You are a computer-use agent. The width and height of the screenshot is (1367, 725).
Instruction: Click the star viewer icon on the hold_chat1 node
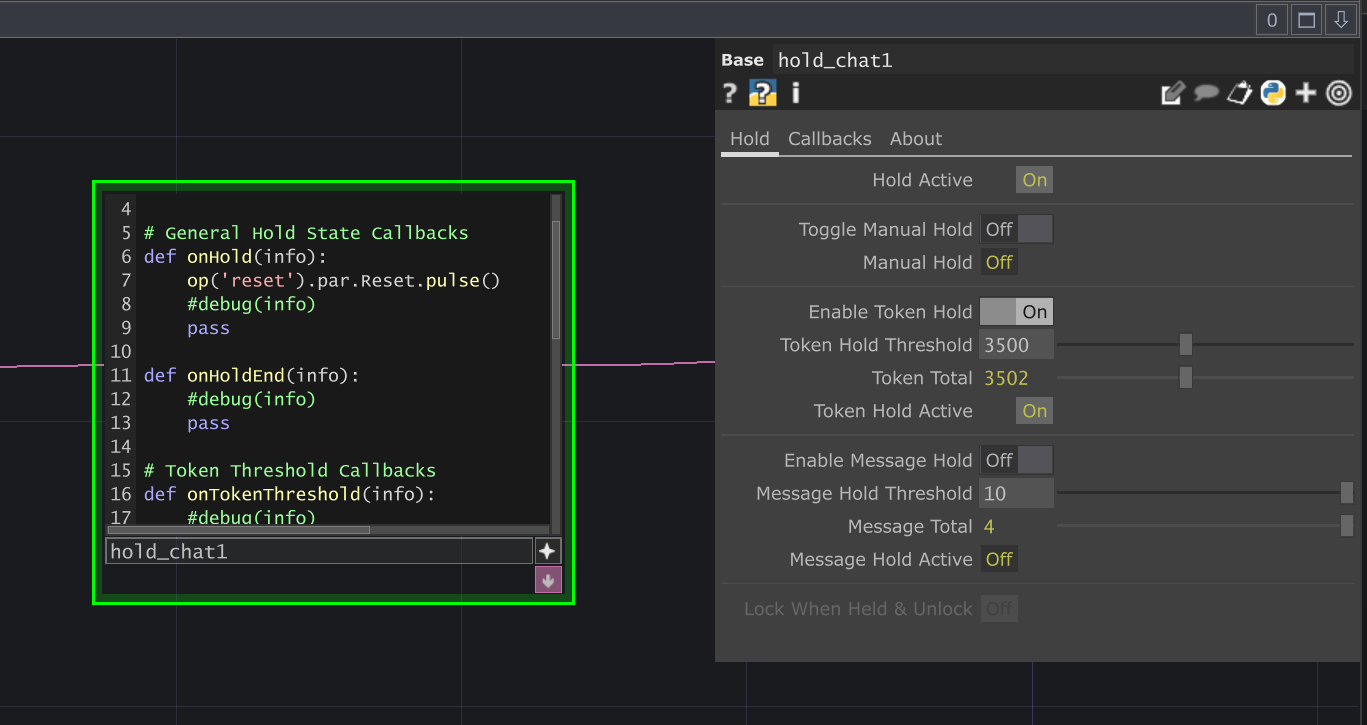(x=547, y=551)
